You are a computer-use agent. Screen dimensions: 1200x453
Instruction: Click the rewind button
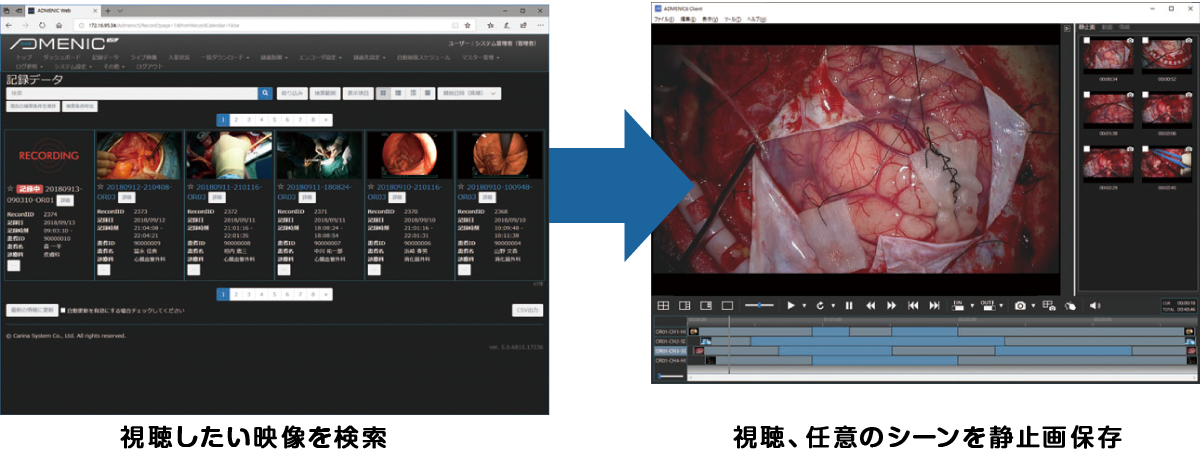870,305
